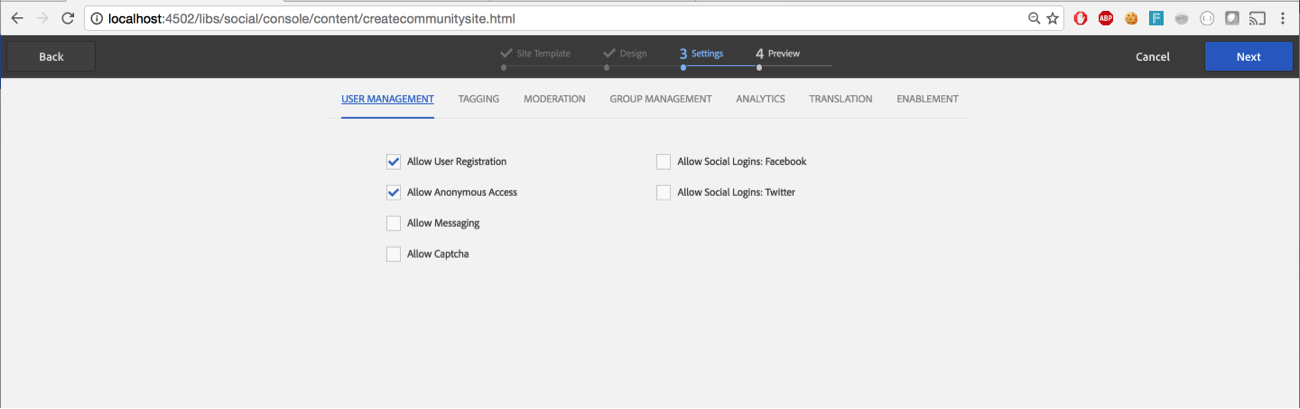Click the browser reload page icon

tap(68, 18)
